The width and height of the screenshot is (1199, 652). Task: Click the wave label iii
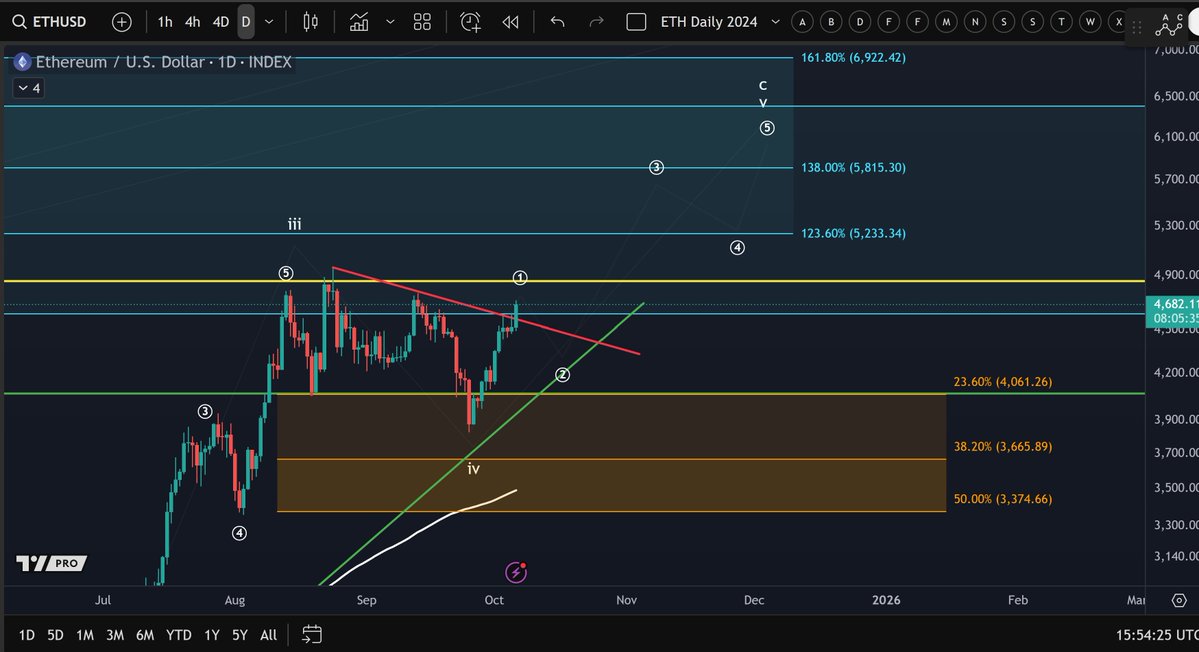294,224
